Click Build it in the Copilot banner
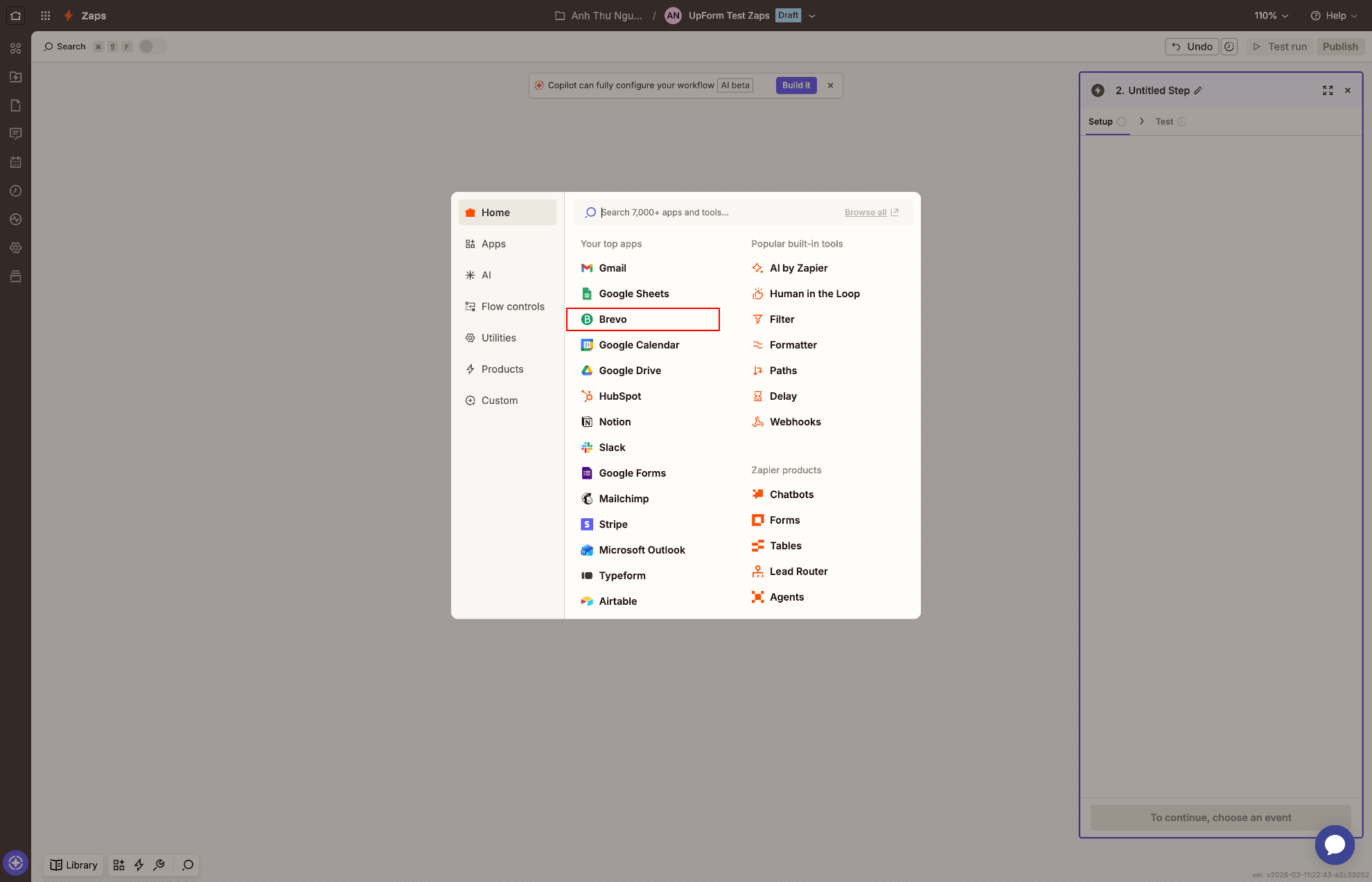 796,85
